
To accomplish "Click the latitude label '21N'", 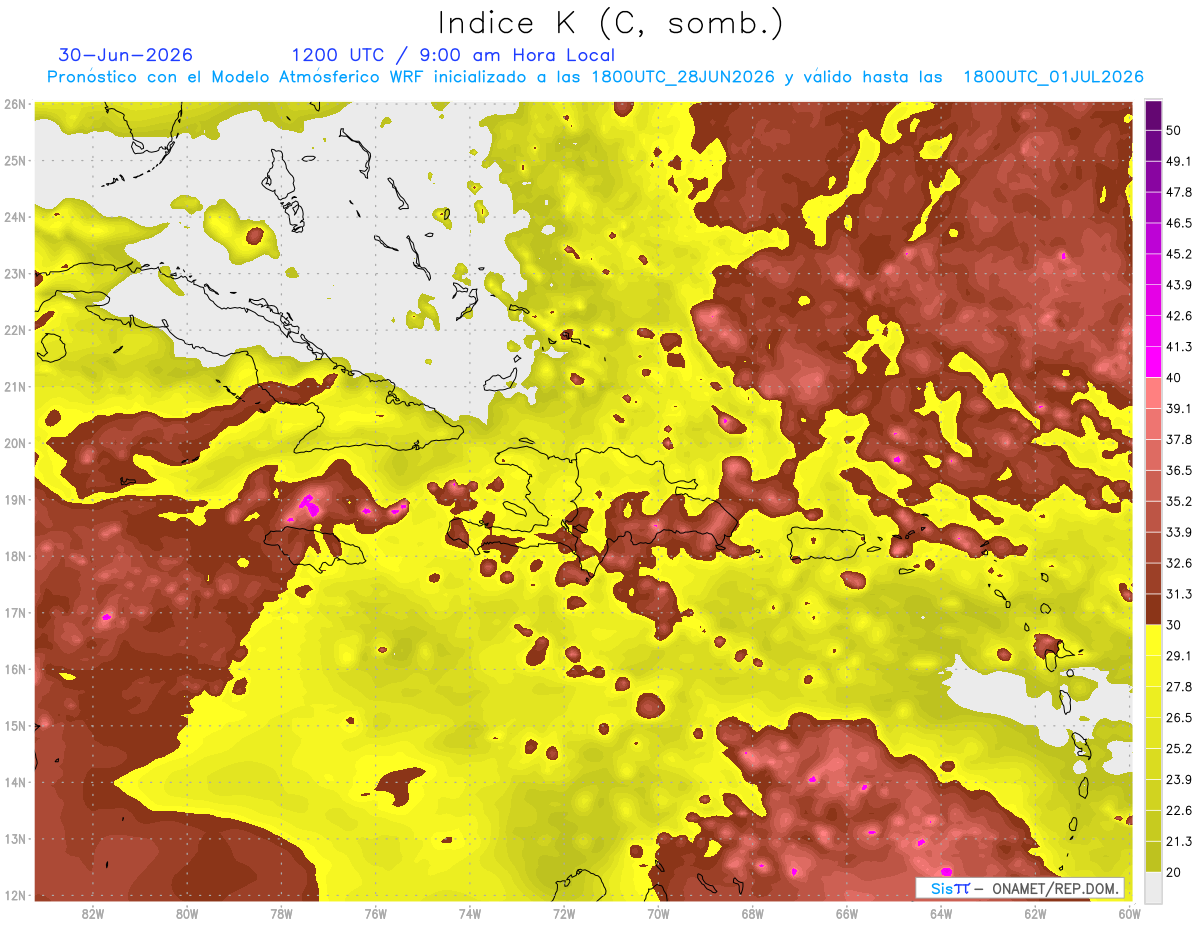I will click(15, 387).
